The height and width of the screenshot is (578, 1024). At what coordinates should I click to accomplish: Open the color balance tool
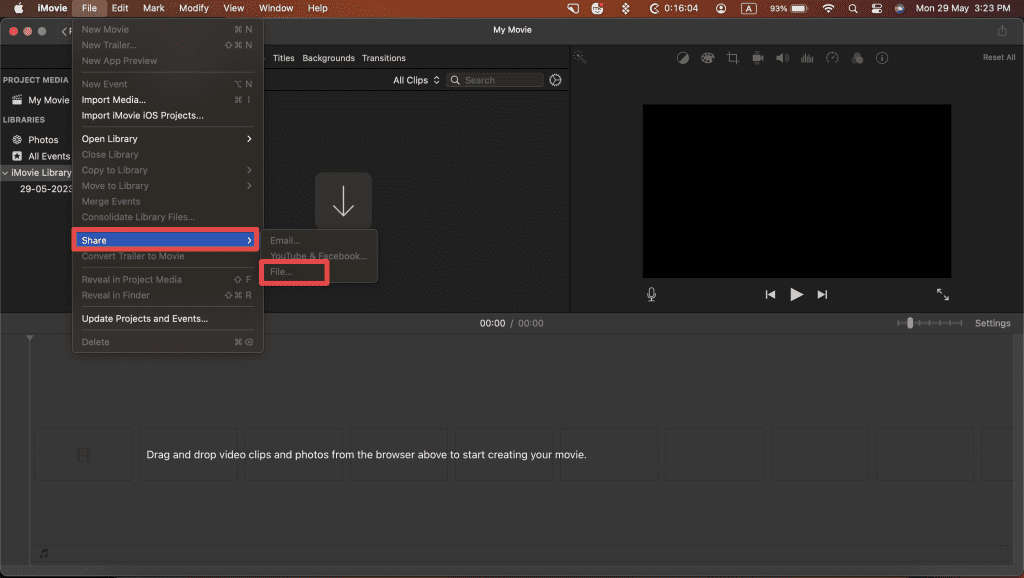pyautogui.click(x=683, y=58)
